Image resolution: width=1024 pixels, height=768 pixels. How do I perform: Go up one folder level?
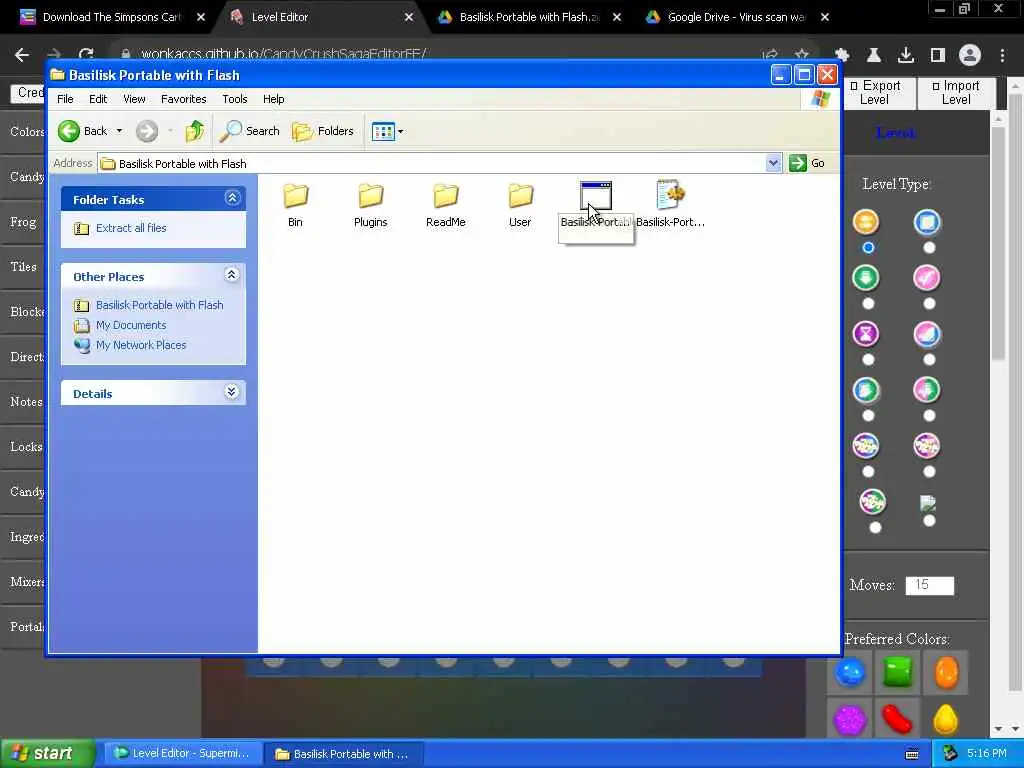pos(194,131)
